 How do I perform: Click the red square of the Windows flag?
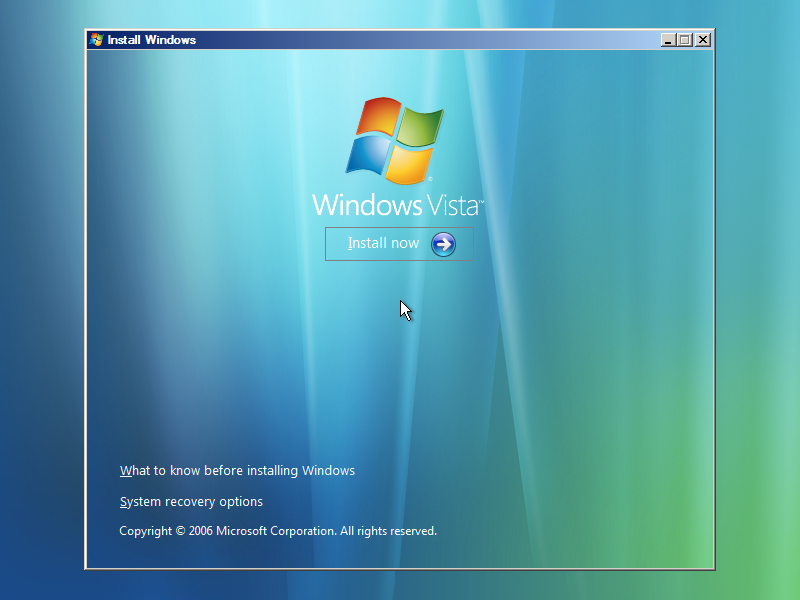[x=378, y=116]
